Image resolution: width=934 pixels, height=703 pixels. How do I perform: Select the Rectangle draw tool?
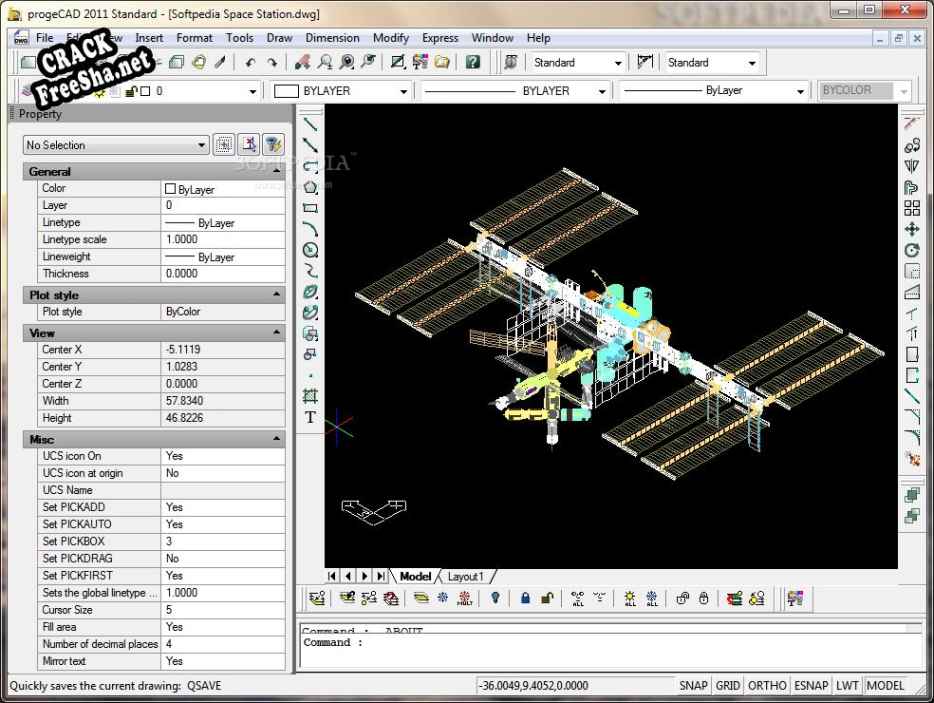tap(310, 208)
